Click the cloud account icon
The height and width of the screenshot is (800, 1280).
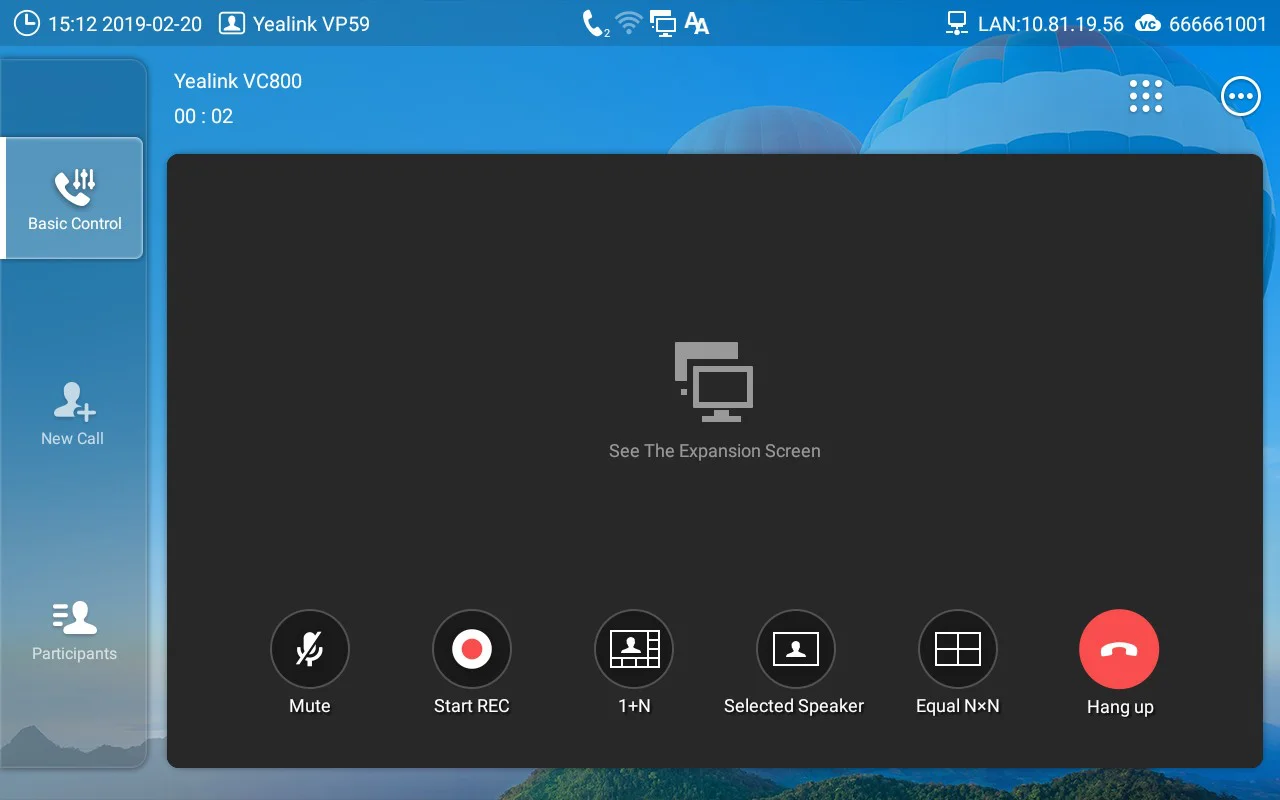tap(1148, 23)
